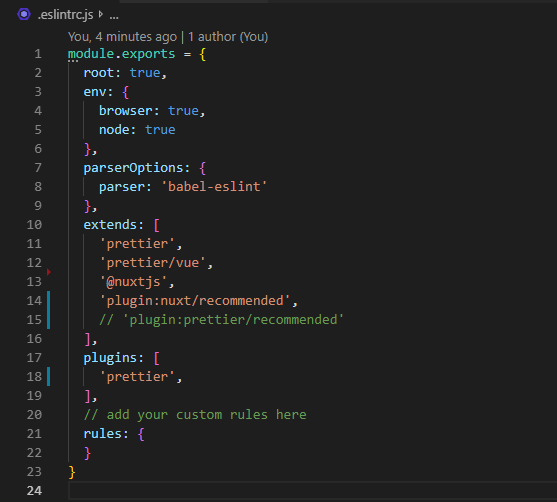557x502 pixels.
Task: Click the commented 'plugin:prettier/recommended' line
Action: (222, 320)
